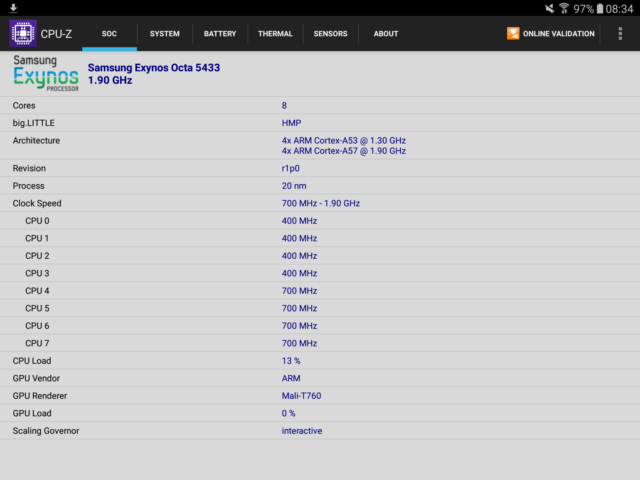640x480 pixels.
Task: Open the THERMAL tab
Action: 275,33
